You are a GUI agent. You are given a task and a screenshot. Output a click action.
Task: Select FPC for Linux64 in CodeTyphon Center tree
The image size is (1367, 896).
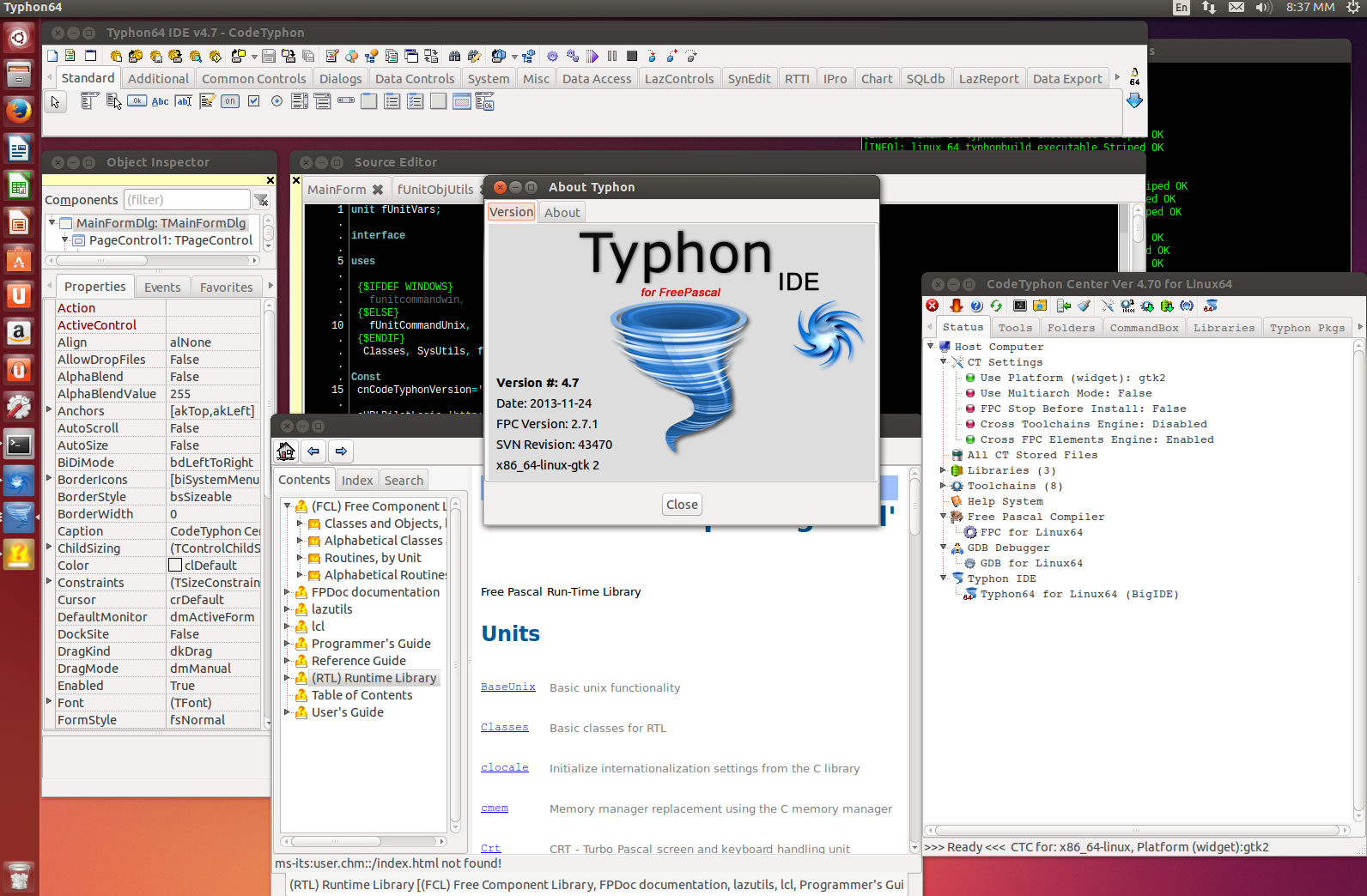tap(1031, 532)
